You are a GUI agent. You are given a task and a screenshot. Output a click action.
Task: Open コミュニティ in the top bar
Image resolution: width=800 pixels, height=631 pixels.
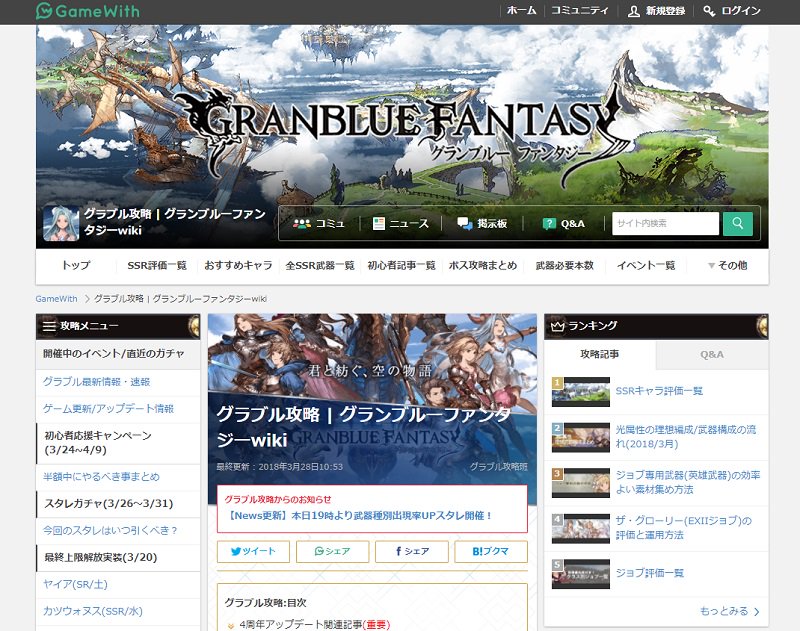click(x=580, y=10)
